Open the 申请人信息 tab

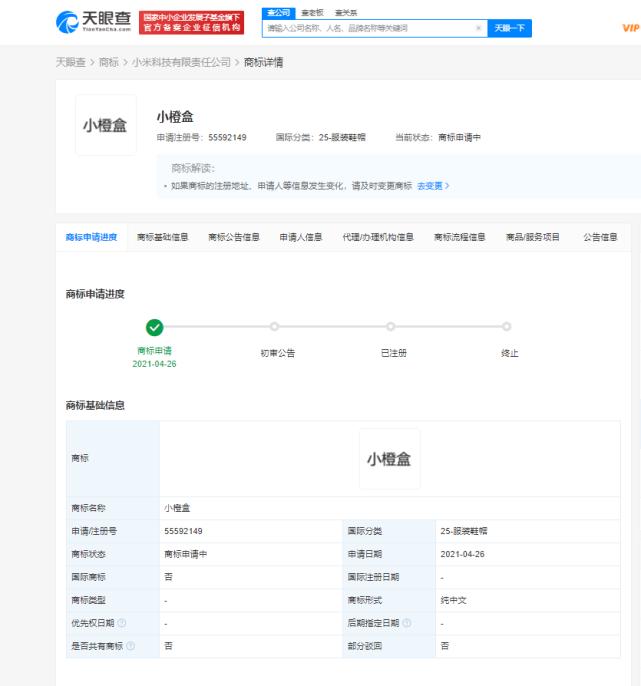click(x=300, y=237)
